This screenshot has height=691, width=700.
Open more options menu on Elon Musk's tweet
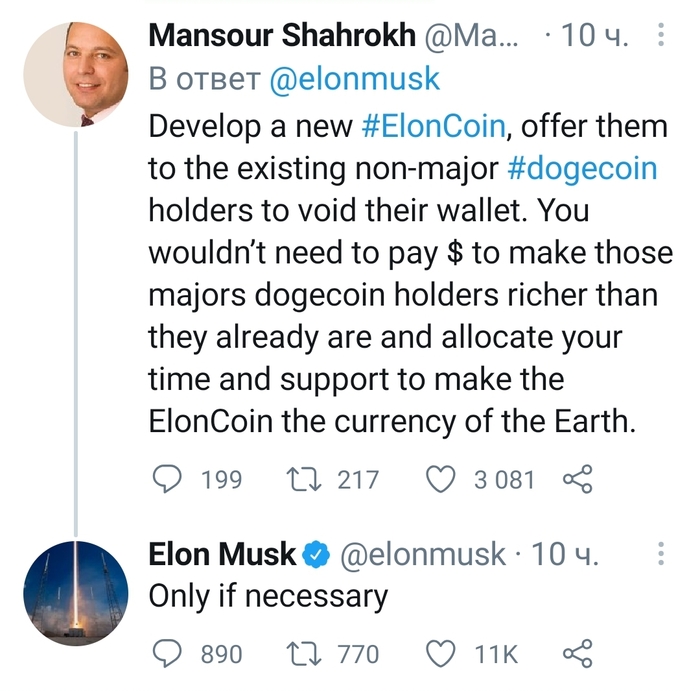point(661,554)
